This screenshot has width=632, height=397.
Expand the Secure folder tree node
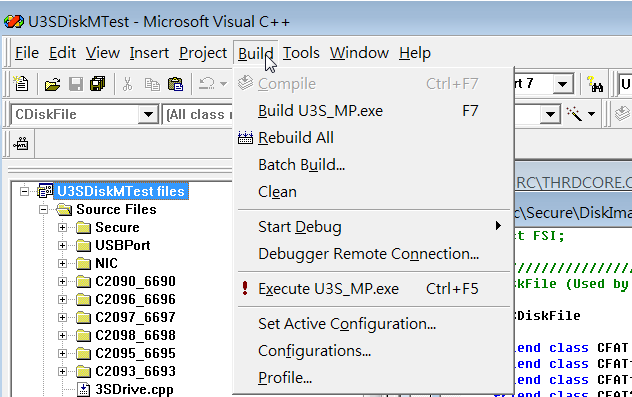click(62, 227)
